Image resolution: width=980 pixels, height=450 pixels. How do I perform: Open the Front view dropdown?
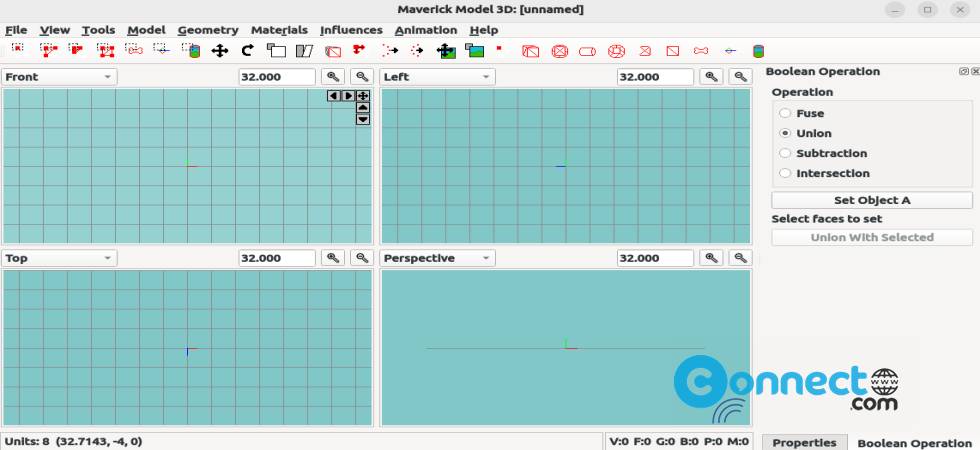[x=59, y=77]
